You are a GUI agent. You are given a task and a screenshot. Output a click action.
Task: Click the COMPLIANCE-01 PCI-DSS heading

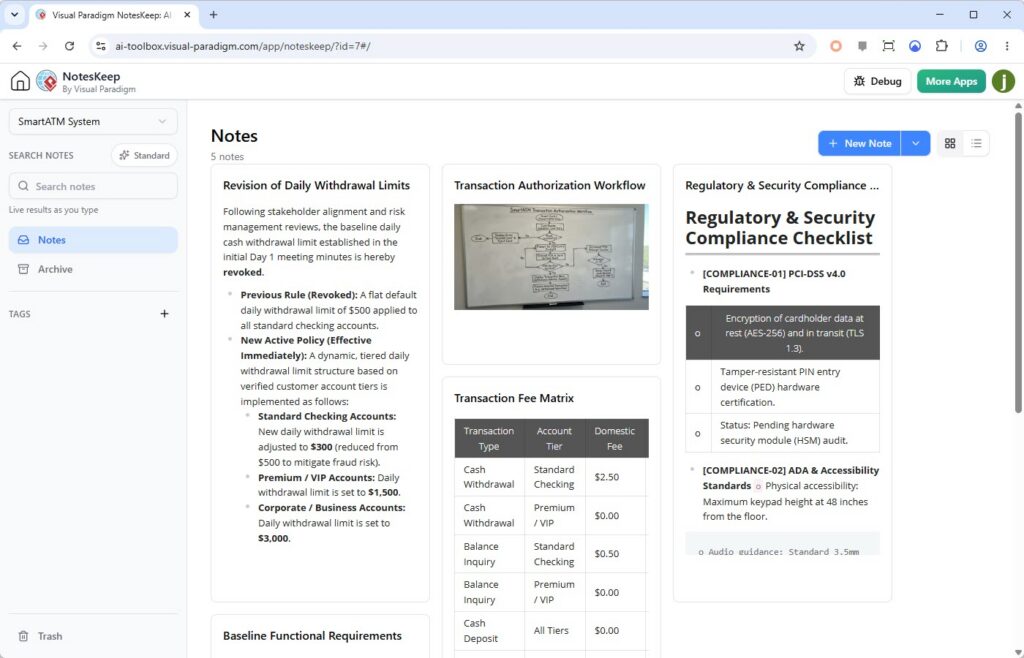[x=774, y=281]
